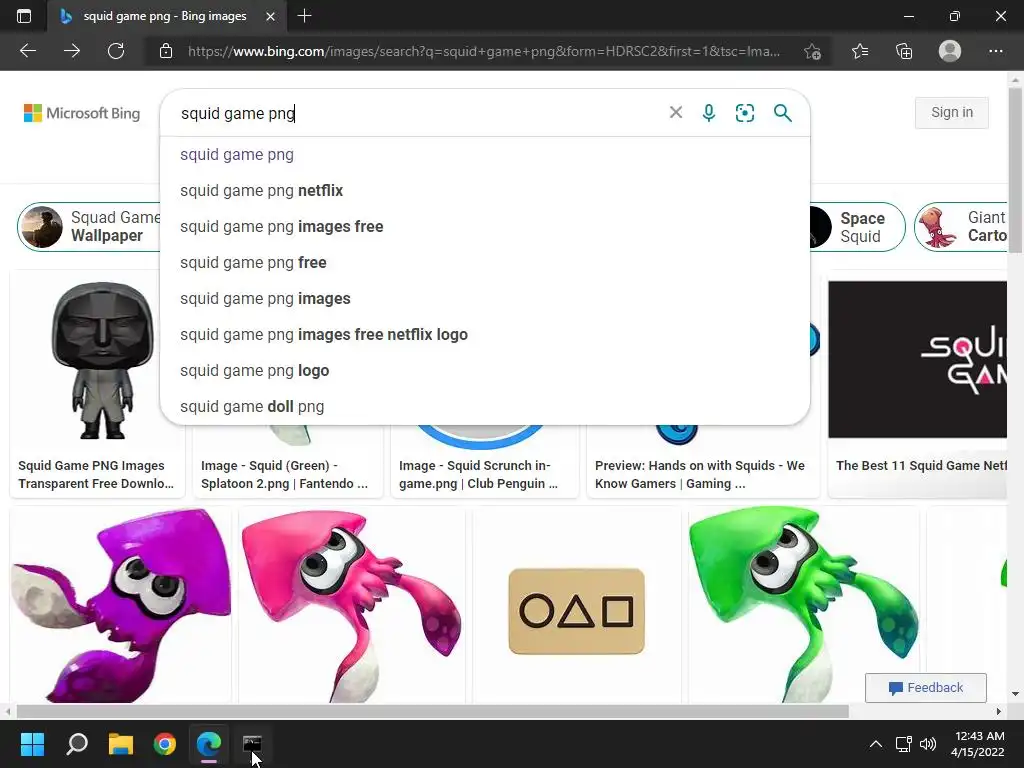
Task: Open 'Squid Game PNG Images Transparent' result link
Action: pos(95,475)
